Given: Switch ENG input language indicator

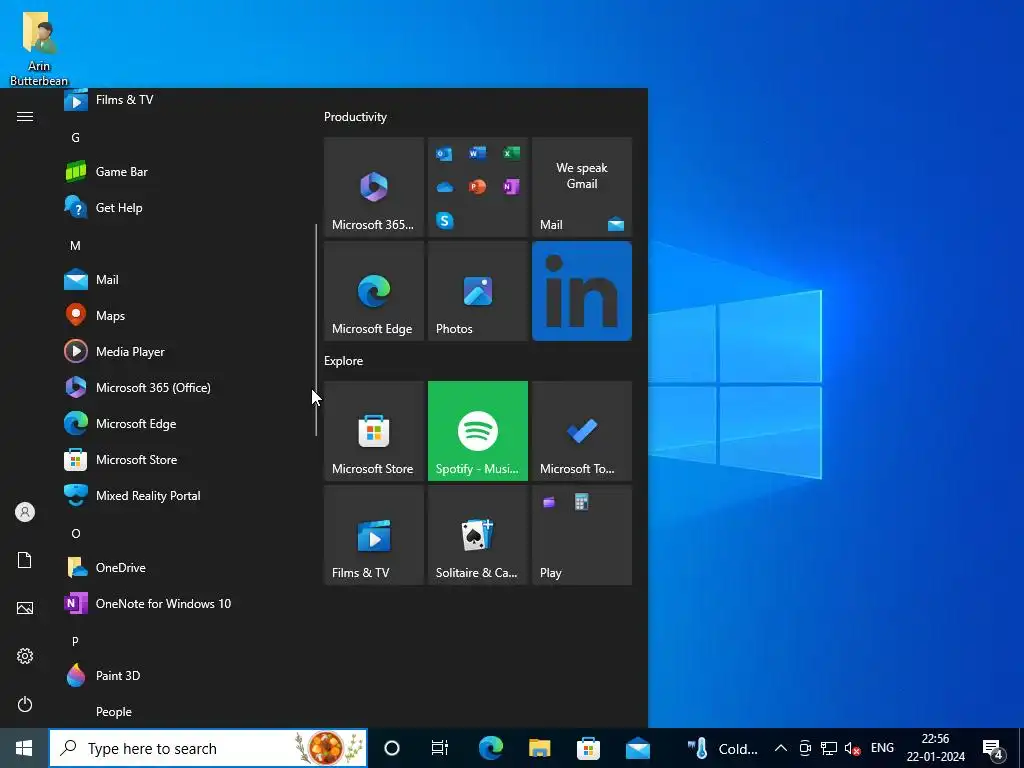Looking at the screenshot, I should tap(882, 748).
